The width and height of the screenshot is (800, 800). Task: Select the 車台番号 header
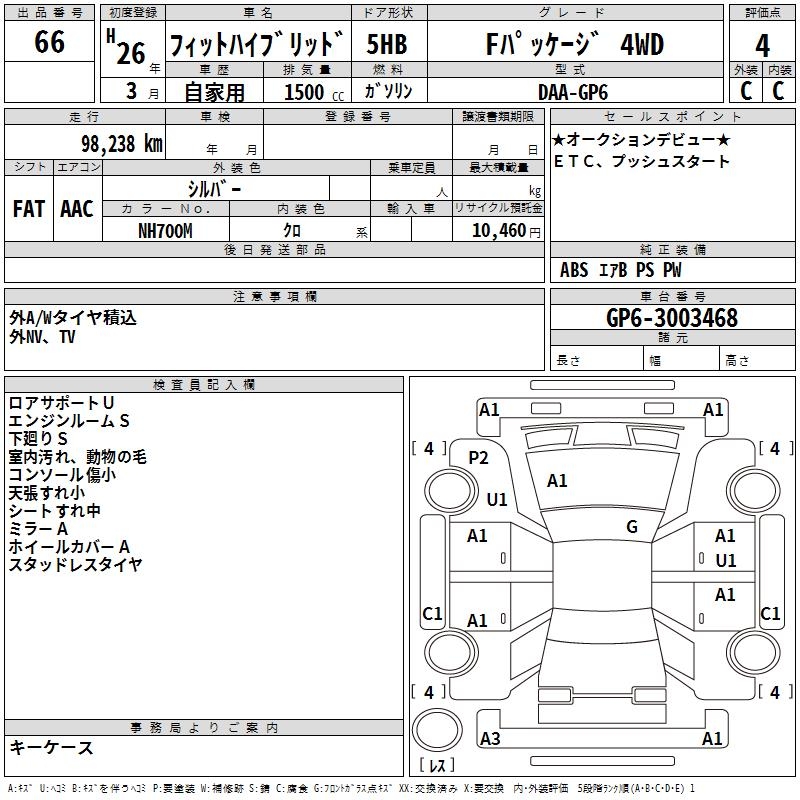coord(672,296)
